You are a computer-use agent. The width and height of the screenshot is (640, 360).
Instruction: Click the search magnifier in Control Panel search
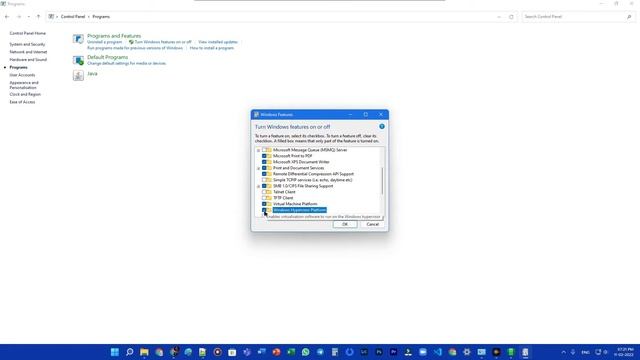pos(629,17)
